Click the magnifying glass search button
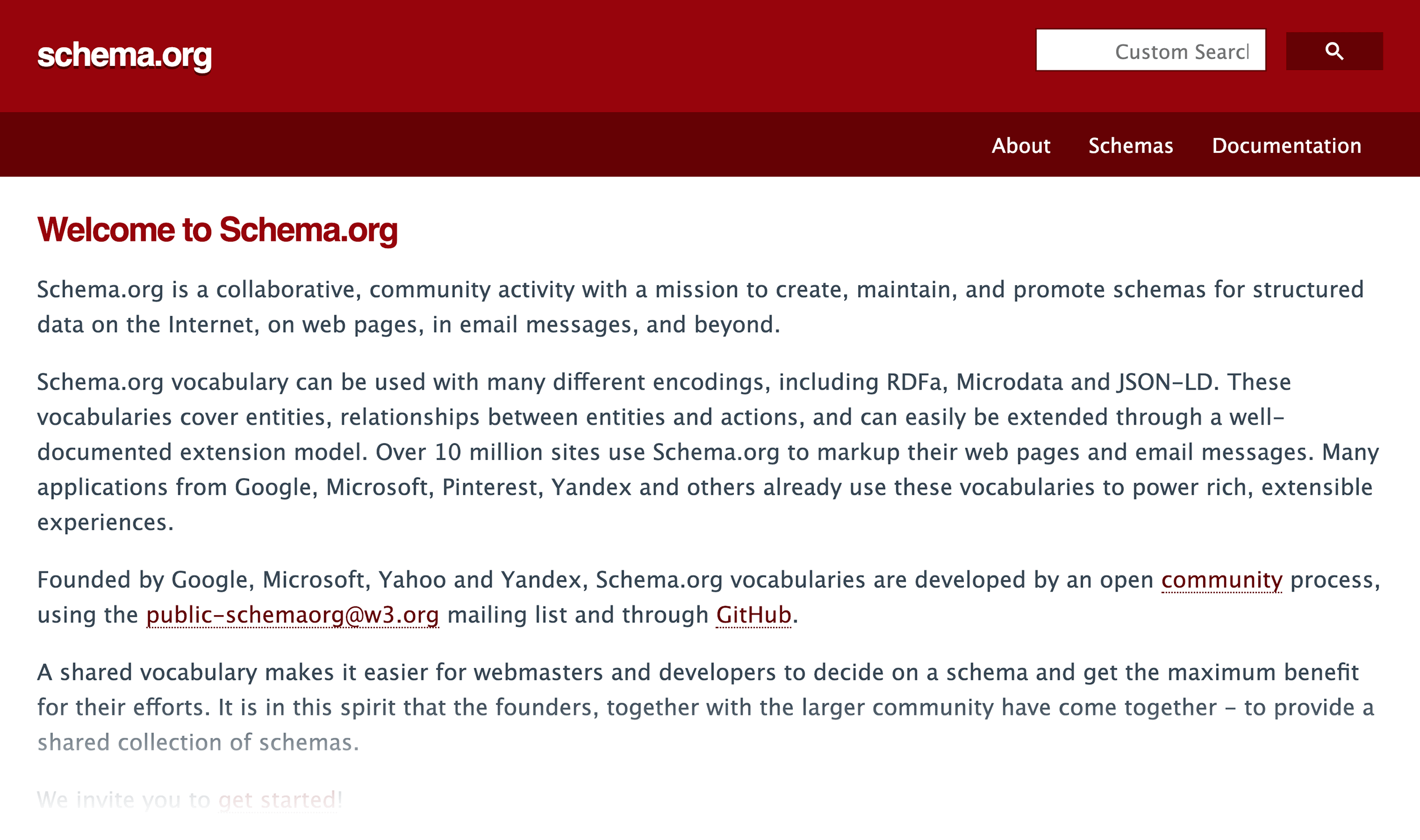 [1334, 51]
